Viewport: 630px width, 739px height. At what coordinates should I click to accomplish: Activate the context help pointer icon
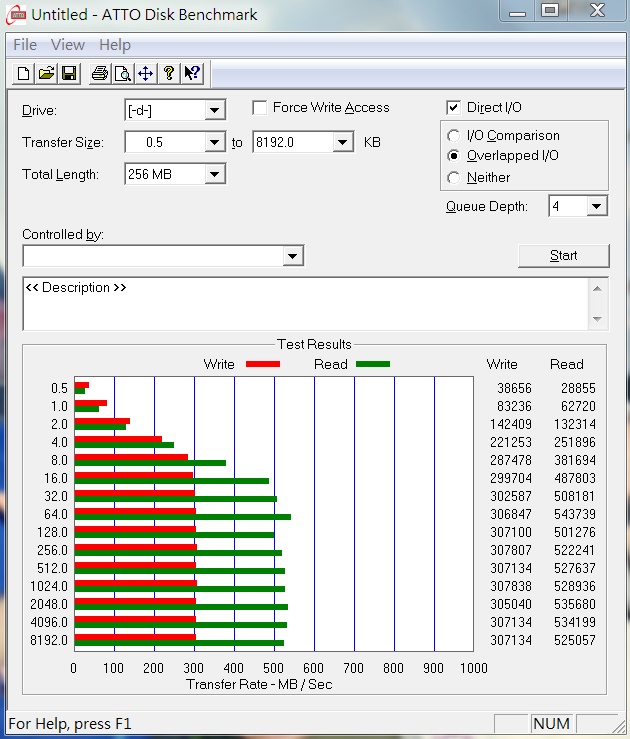[192, 74]
